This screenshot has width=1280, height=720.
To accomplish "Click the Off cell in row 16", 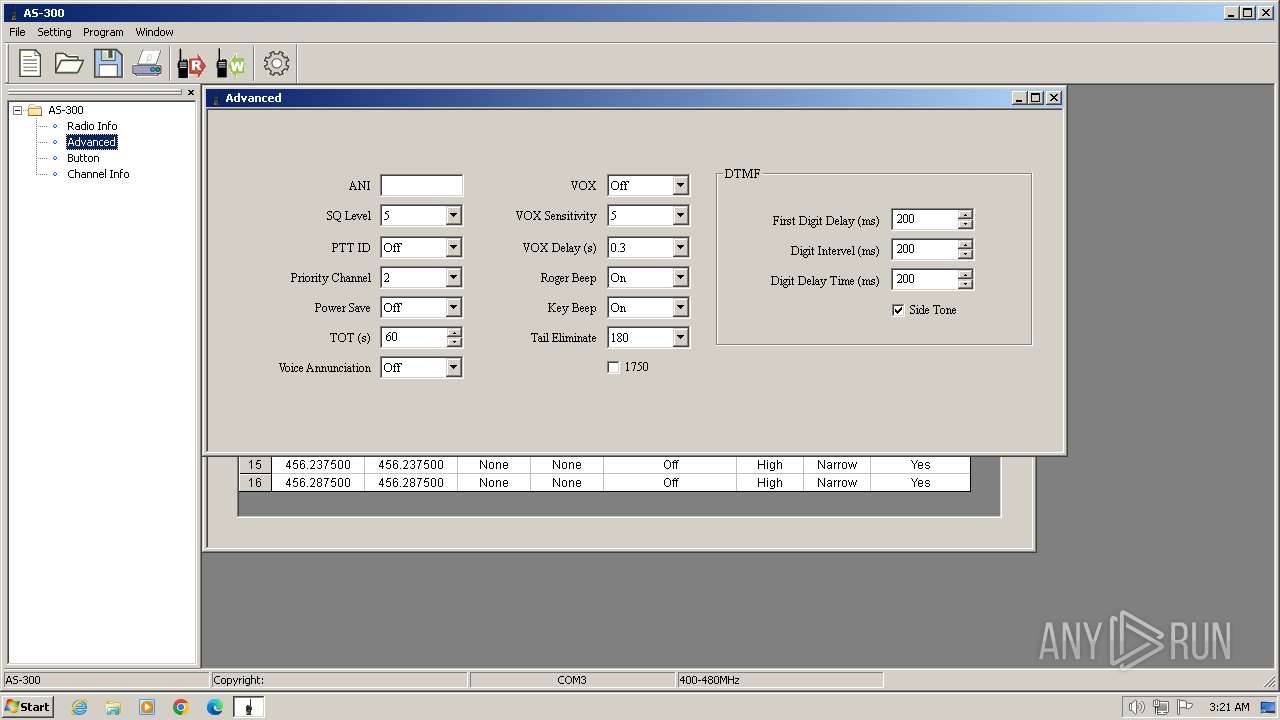I will tap(670, 483).
